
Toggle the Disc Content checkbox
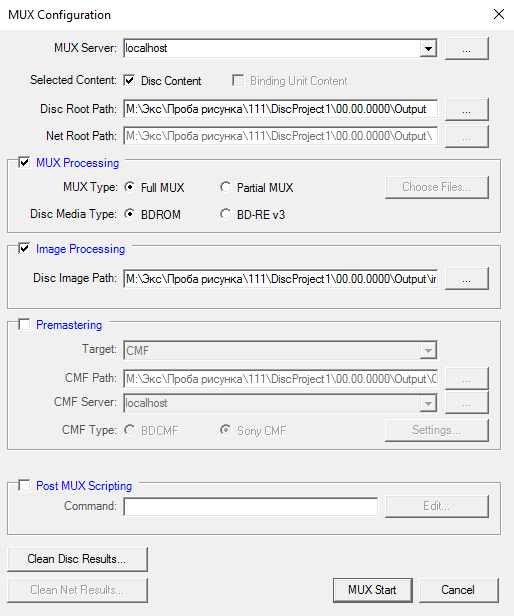129,81
